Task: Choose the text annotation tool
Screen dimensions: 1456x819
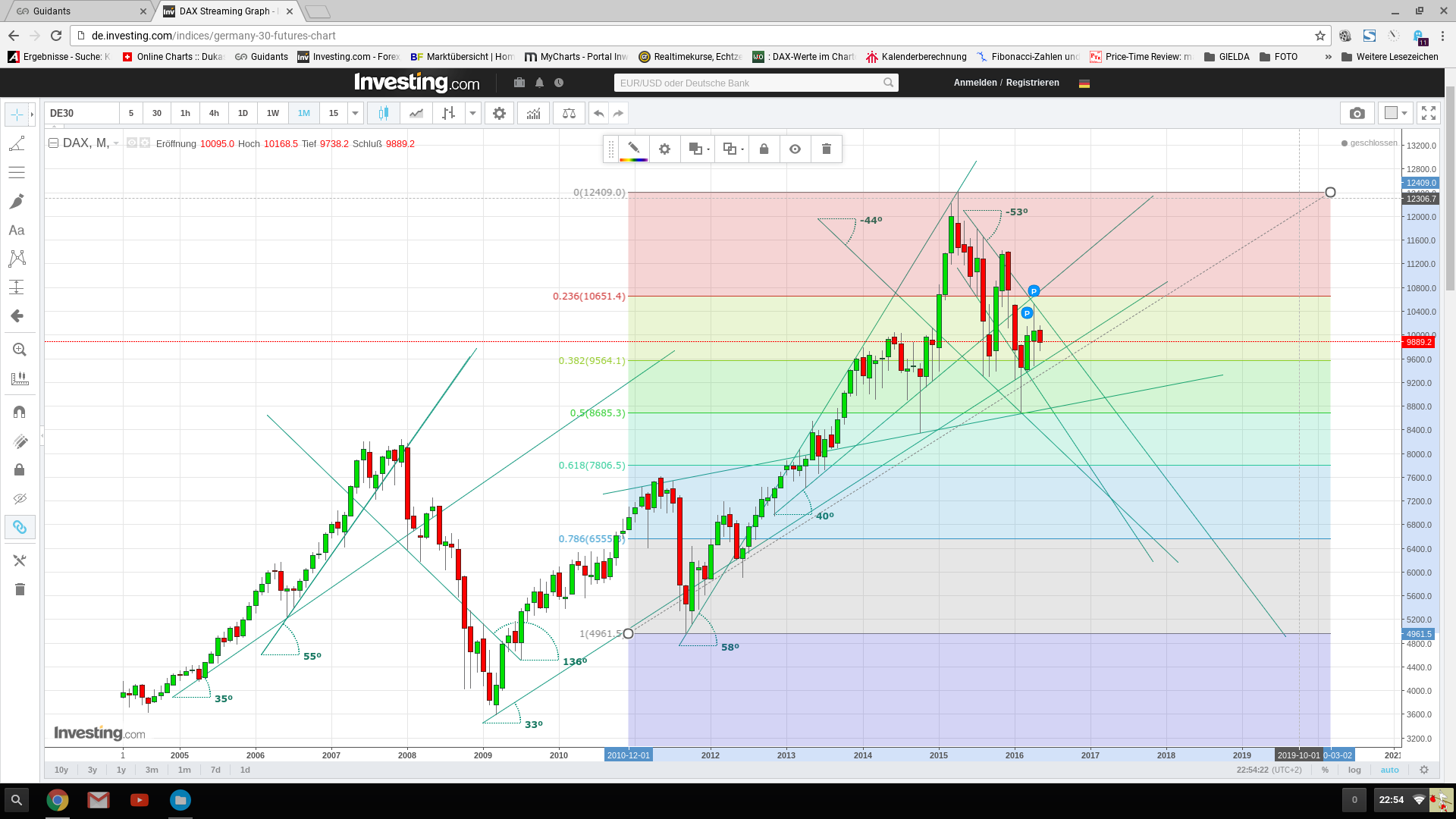Action: 17,230
